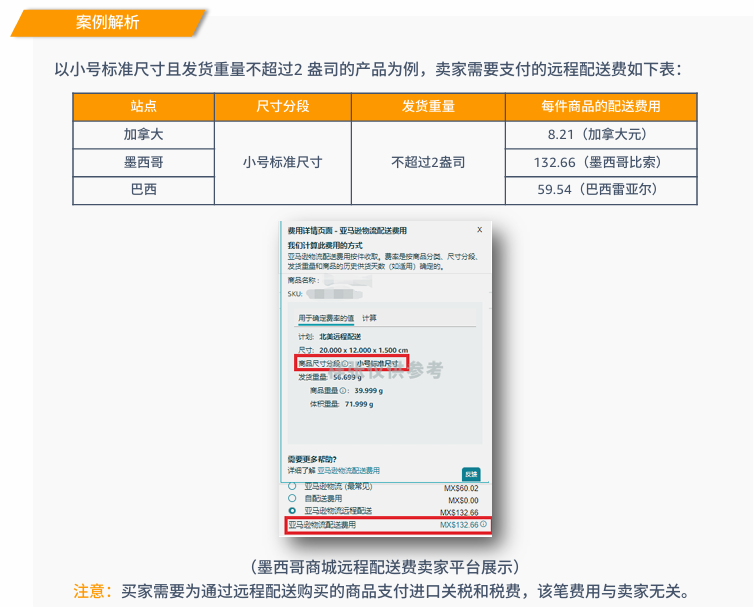Open the 亚马逊物流配送费用 help link
The image size is (754, 607).
point(349,470)
